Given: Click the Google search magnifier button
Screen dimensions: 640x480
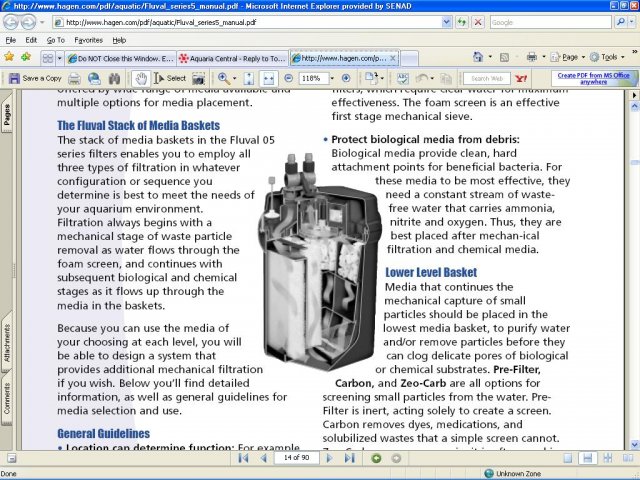Looking at the screenshot, I should pyautogui.click(x=620, y=22).
